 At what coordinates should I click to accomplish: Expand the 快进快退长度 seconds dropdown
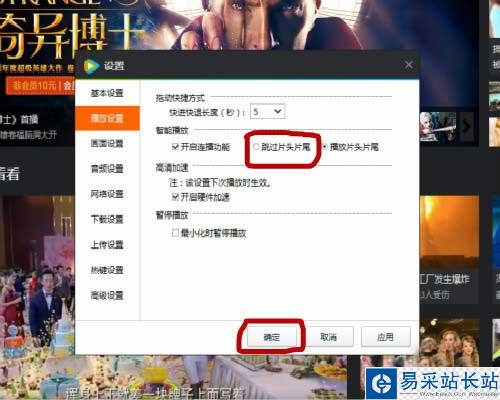coord(267,111)
